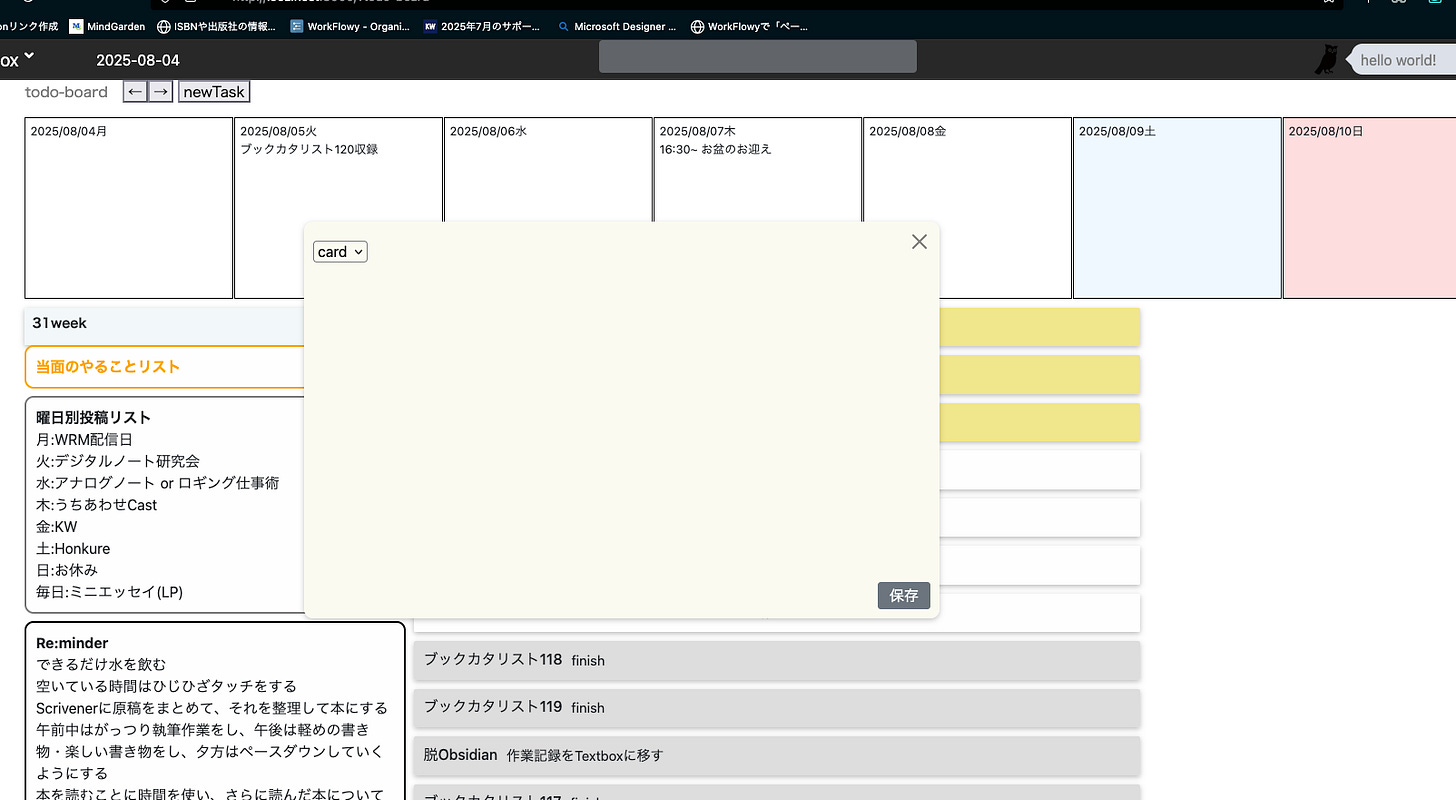Focus the top search input field

pyautogui.click(x=757, y=56)
